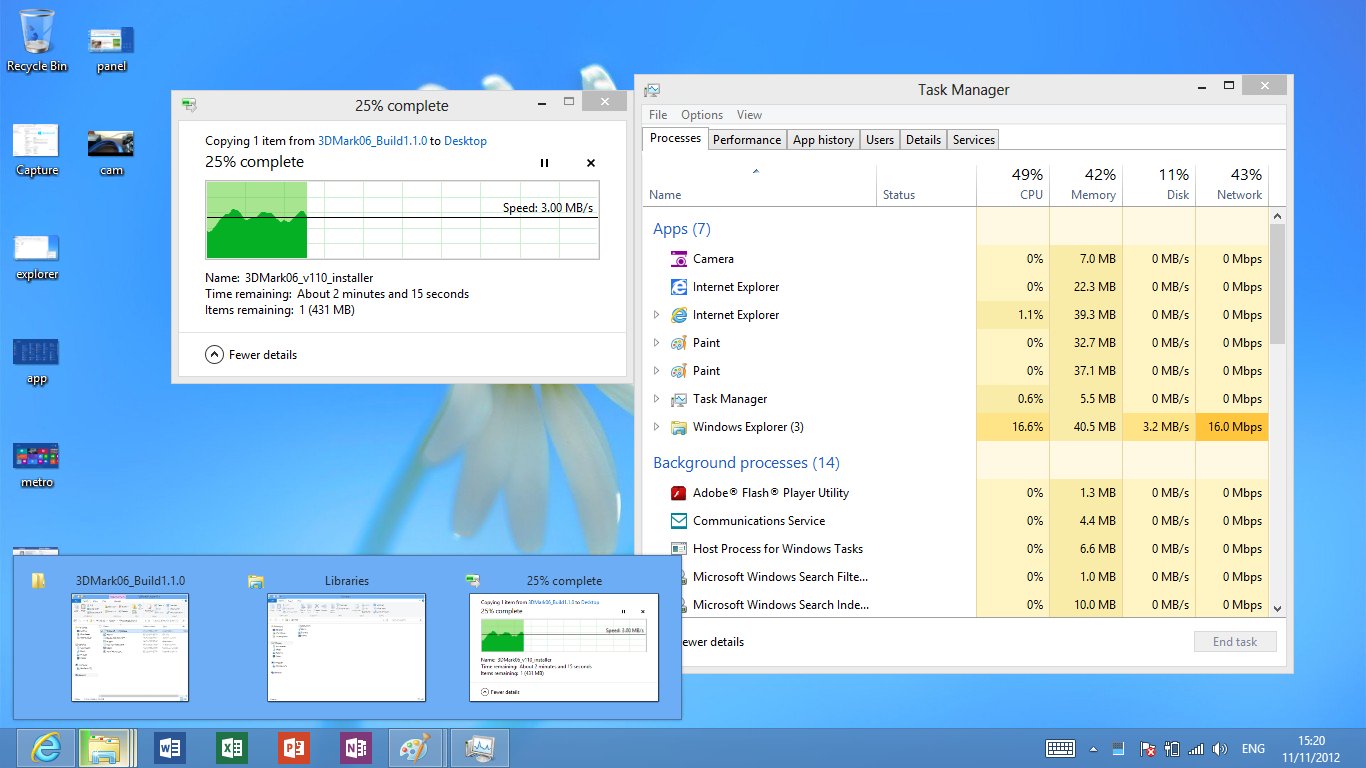Open Internet Explorer from the taskbar
Screen dimensions: 1366x768
[x=46, y=748]
